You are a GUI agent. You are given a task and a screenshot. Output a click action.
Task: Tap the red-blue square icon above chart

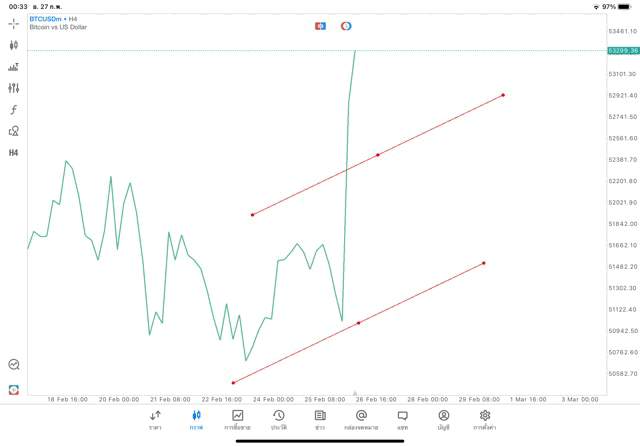point(320,25)
